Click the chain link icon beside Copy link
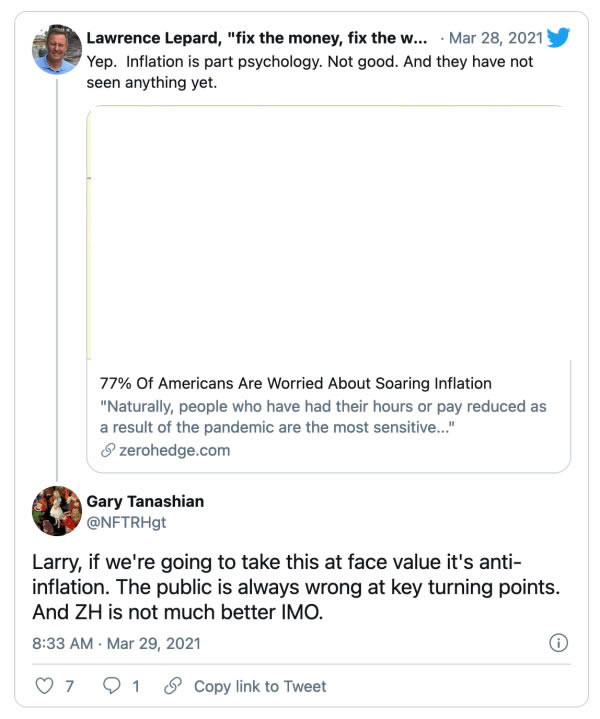Image resolution: width=600 pixels, height=719 pixels. (x=172, y=686)
